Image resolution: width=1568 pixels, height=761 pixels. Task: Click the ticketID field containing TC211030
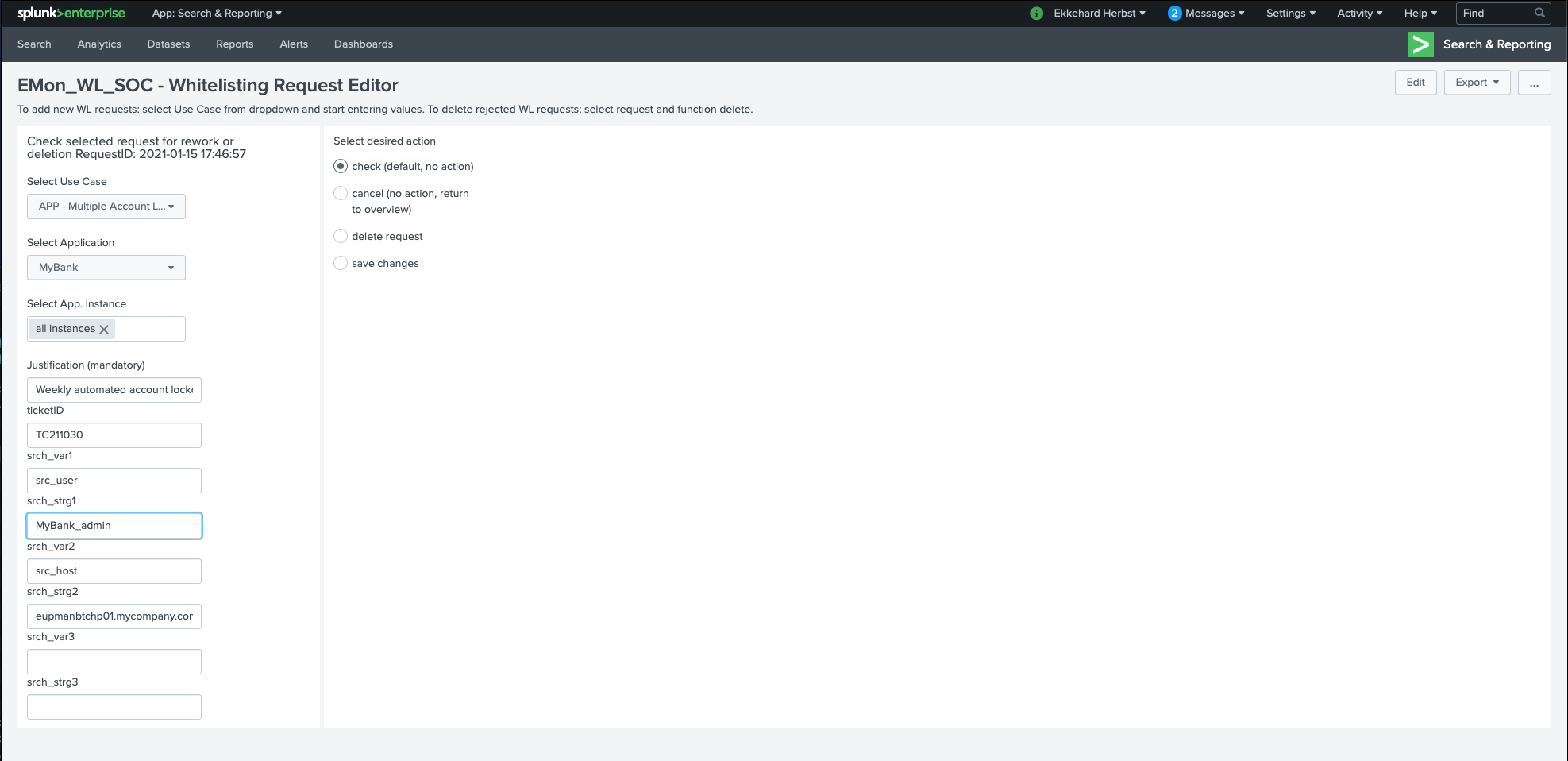(x=114, y=435)
